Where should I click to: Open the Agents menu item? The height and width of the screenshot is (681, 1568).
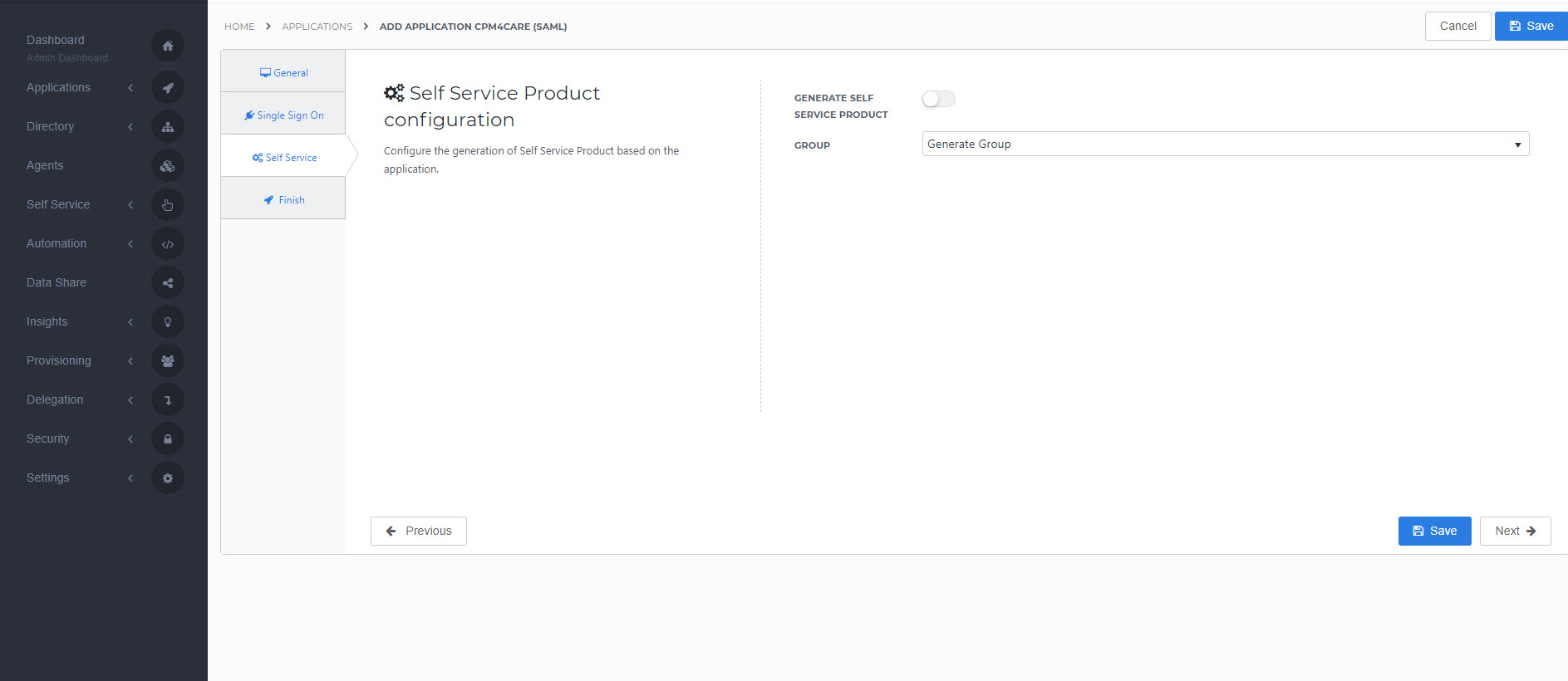[45, 165]
